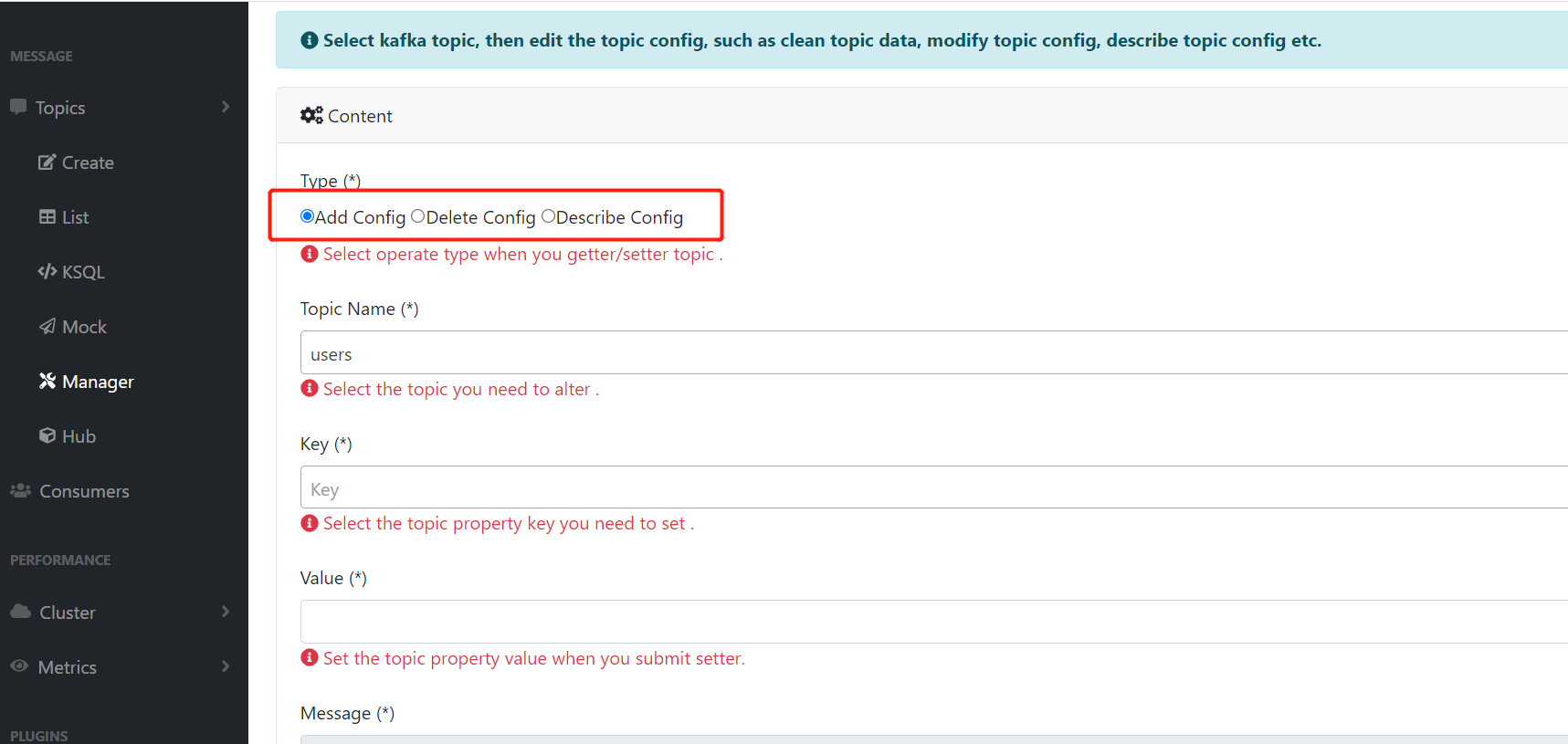Click hint 'Select the topic you need to alter'
This screenshot has width=1568, height=744.
coord(461,389)
